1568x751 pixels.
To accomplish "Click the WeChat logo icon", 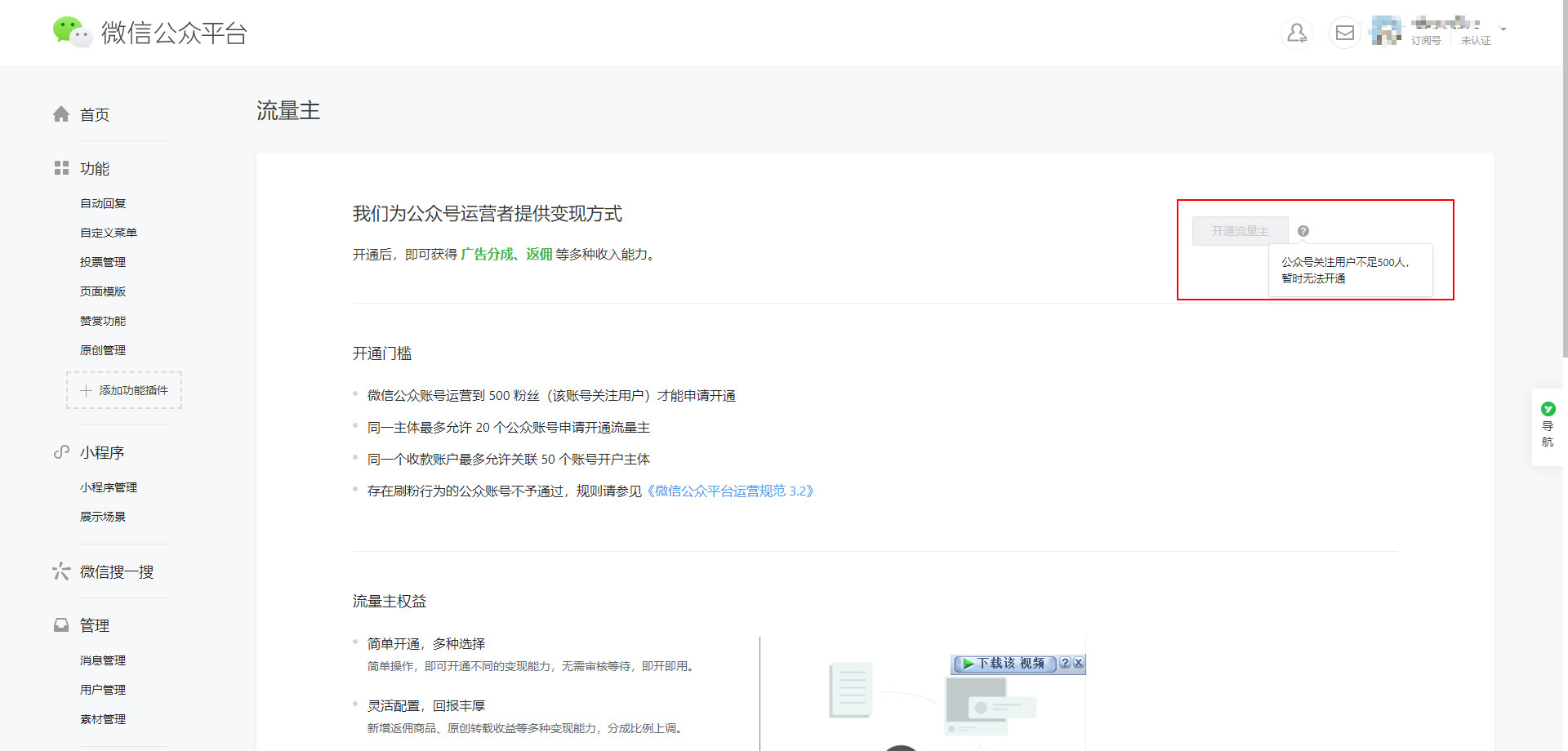I will click(72, 32).
